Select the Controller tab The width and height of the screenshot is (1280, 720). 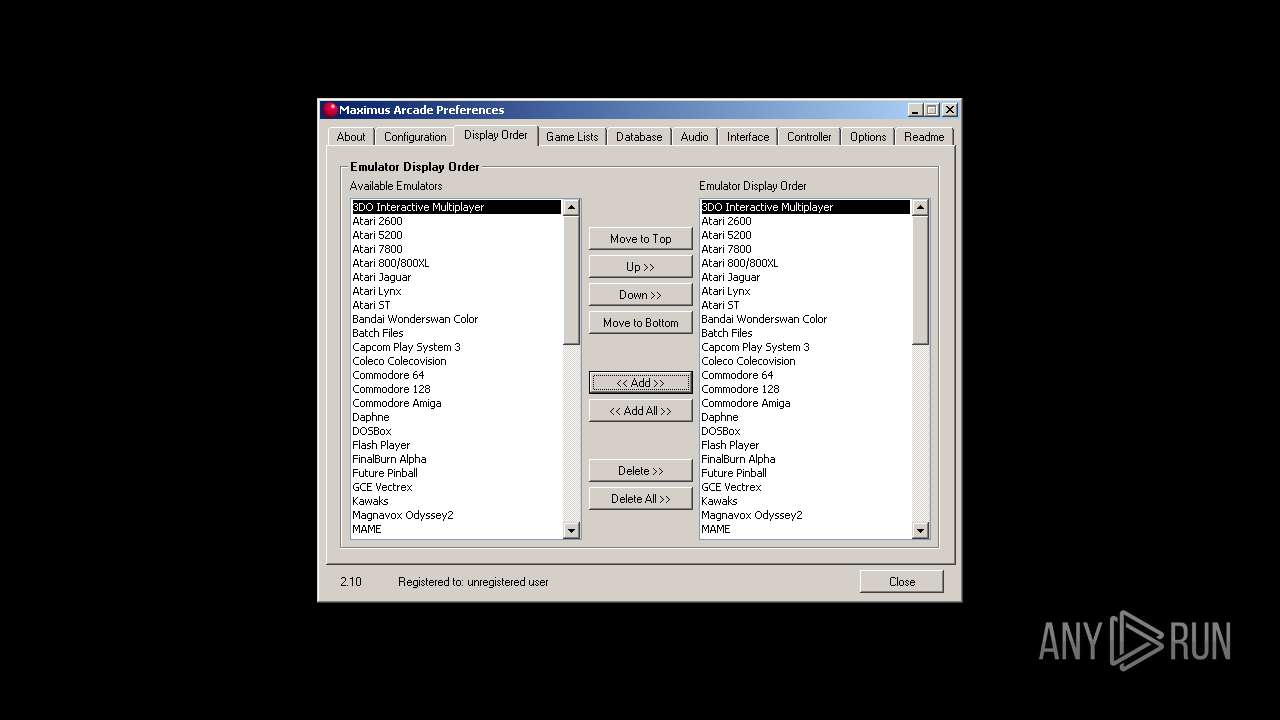click(809, 137)
